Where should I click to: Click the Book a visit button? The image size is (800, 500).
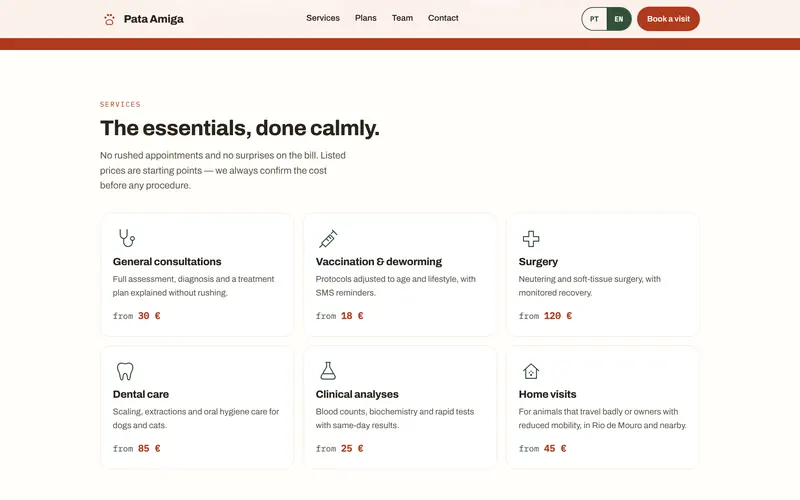click(668, 19)
